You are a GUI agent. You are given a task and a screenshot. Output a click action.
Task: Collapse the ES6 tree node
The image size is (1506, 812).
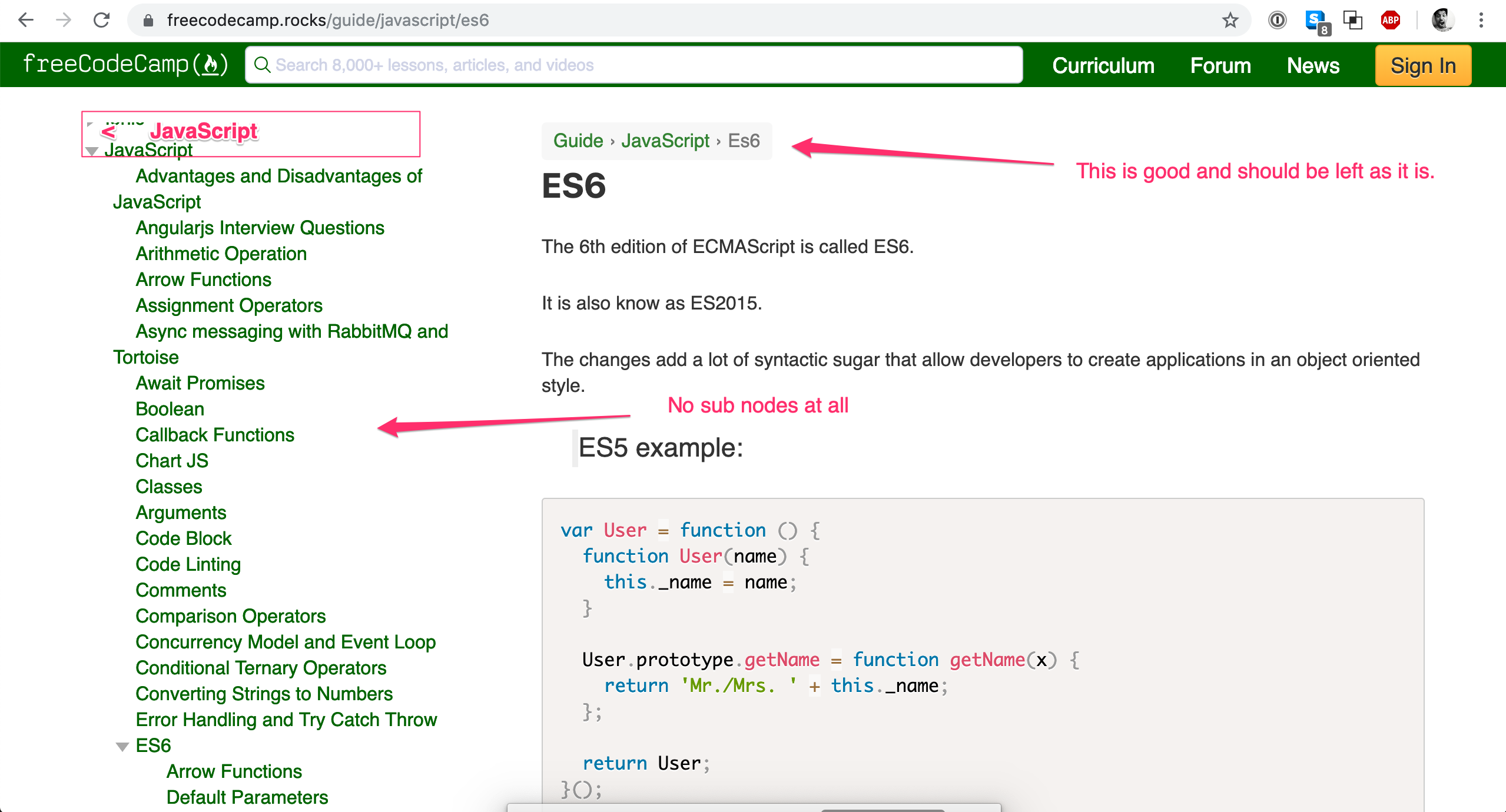(122, 747)
